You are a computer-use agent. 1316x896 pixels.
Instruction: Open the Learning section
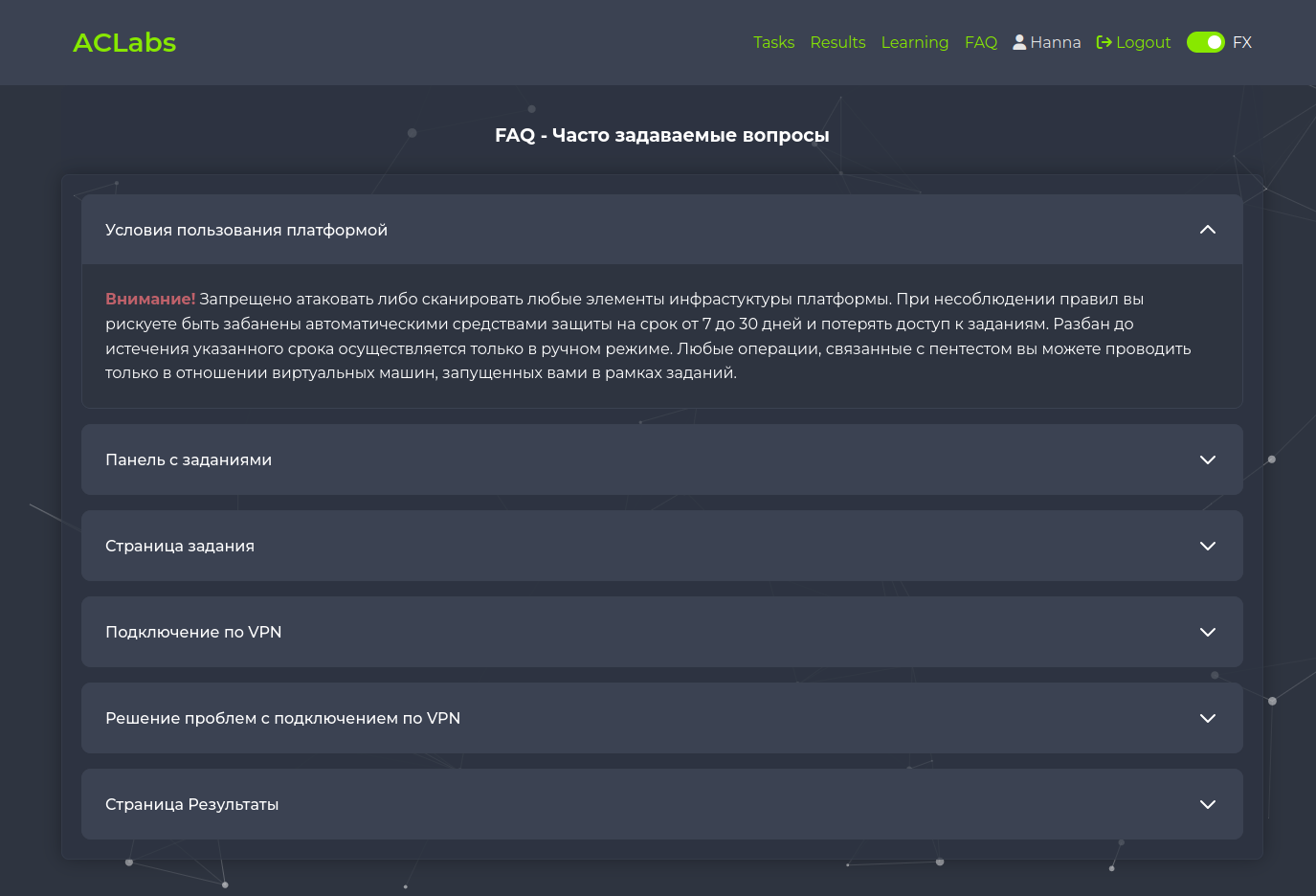(x=914, y=43)
